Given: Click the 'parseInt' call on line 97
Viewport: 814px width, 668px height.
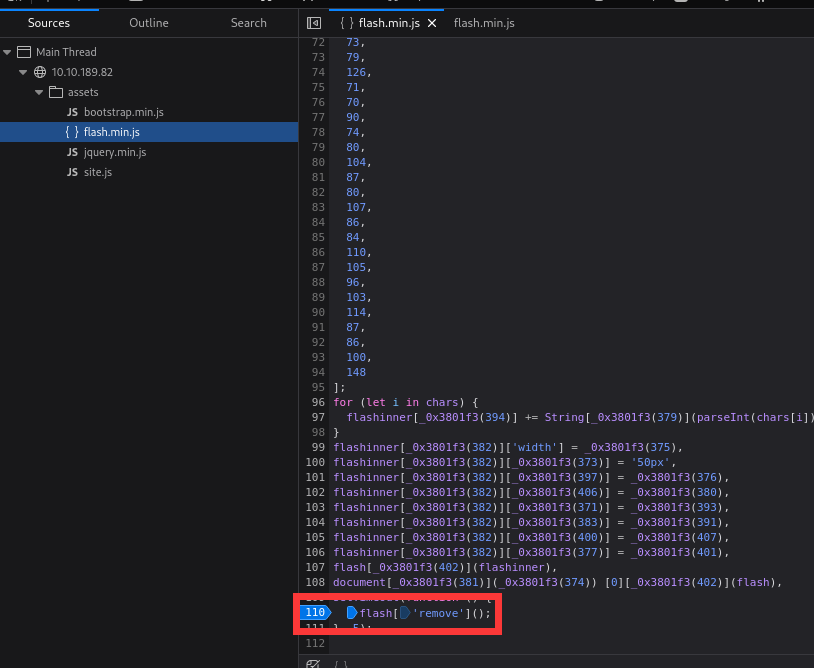Looking at the screenshot, I should (x=723, y=417).
